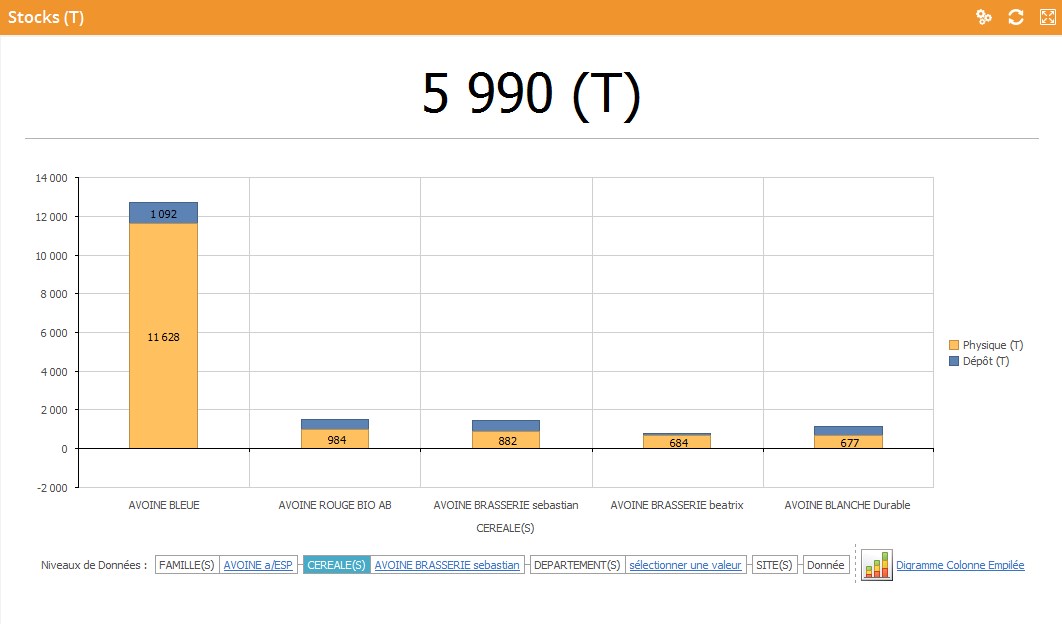Open the 'sélectionner une valeur' department selector
The width and height of the screenshot is (1062, 624).
pyautogui.click(x=685, y=565)
